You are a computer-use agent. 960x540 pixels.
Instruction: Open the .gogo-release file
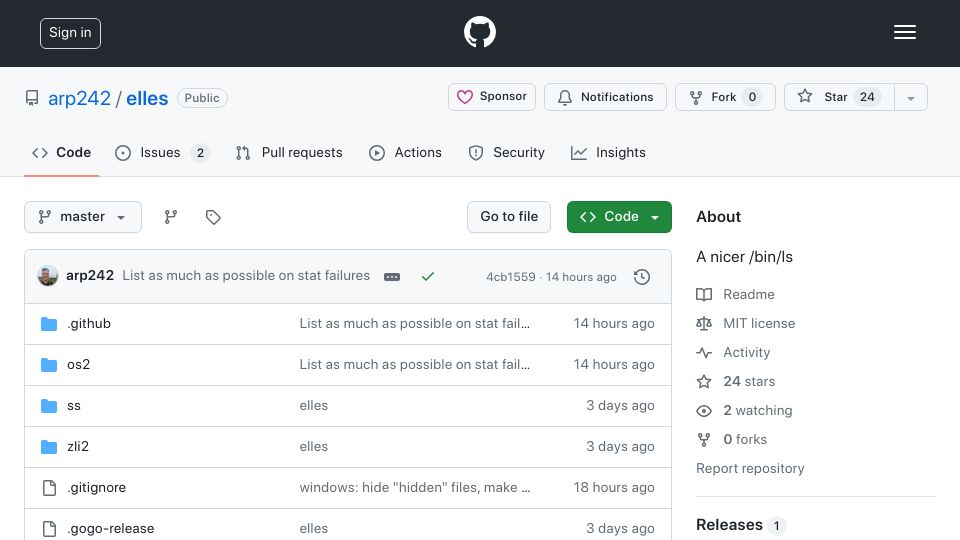[x=111, y=528]
